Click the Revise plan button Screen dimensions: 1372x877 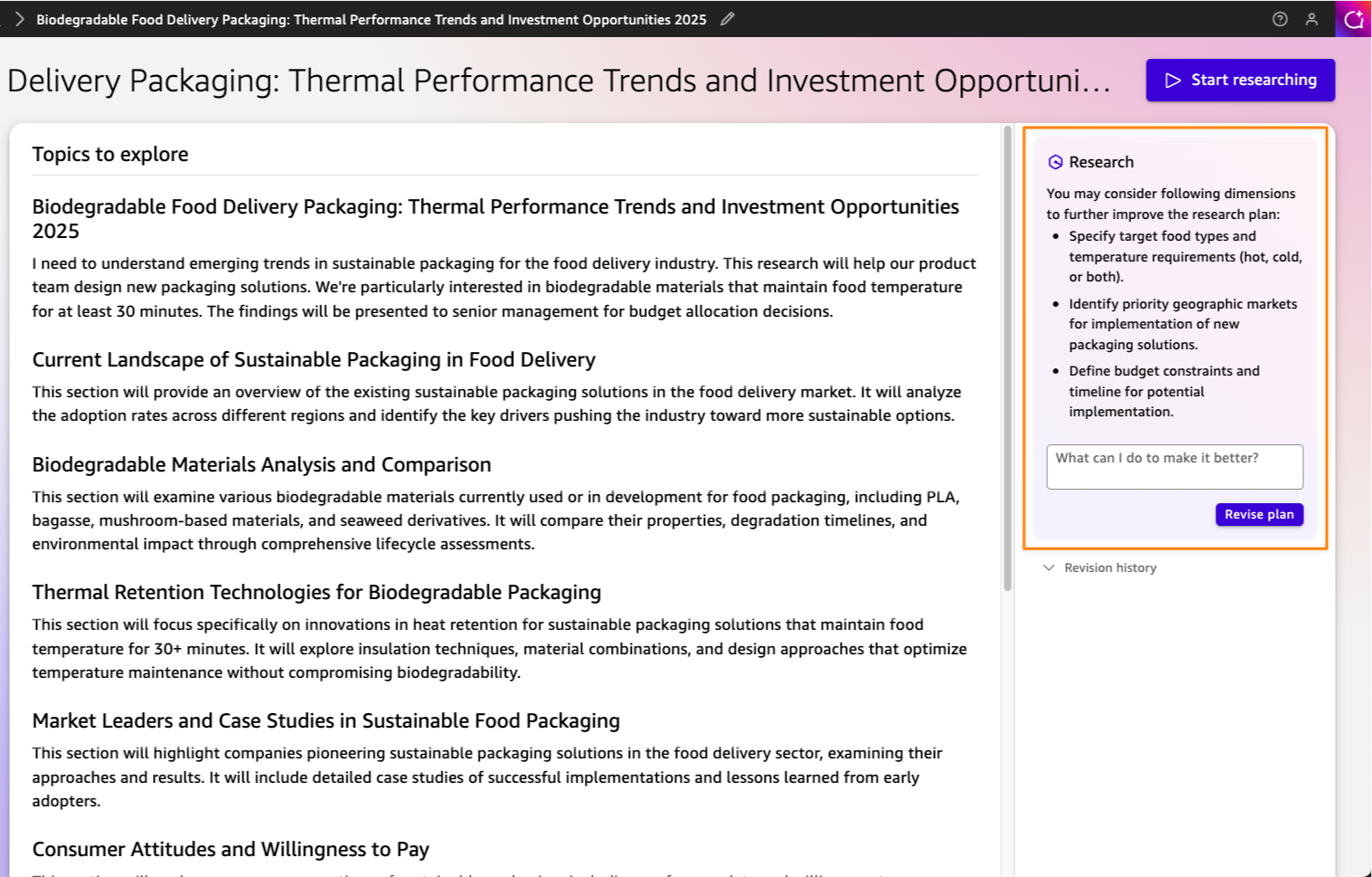(1258, 514)
